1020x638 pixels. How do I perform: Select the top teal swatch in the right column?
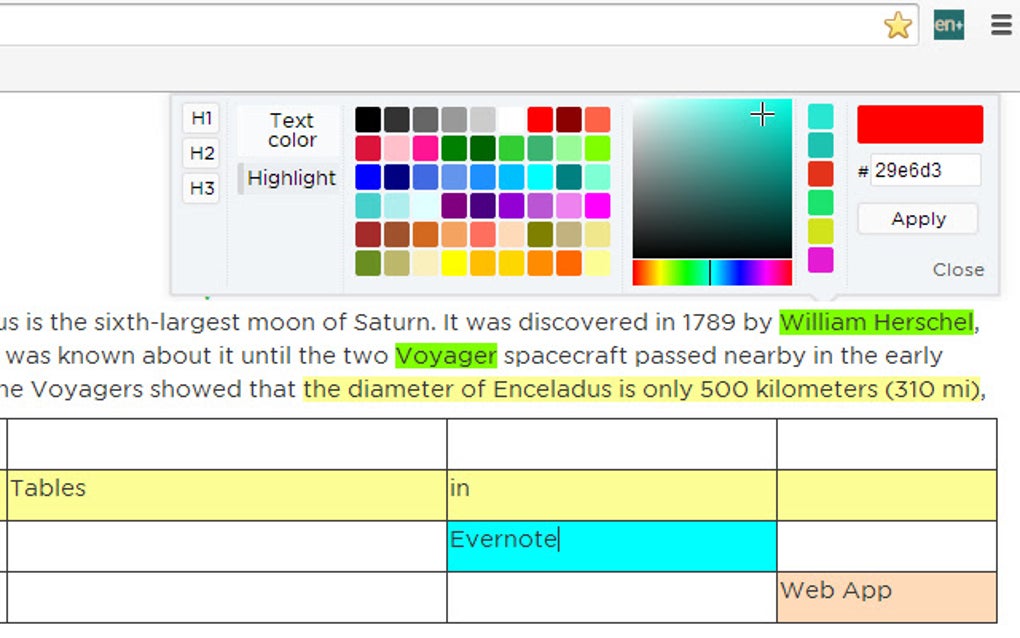coord(820,115)
